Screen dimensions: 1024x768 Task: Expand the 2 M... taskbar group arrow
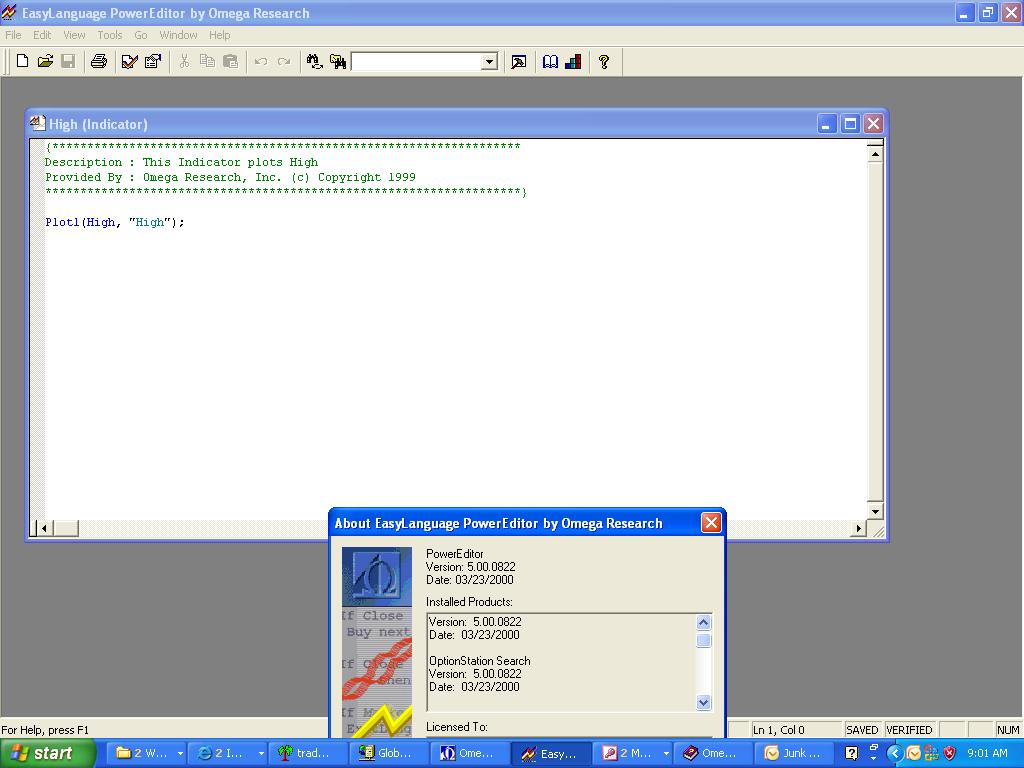(665, 753)
